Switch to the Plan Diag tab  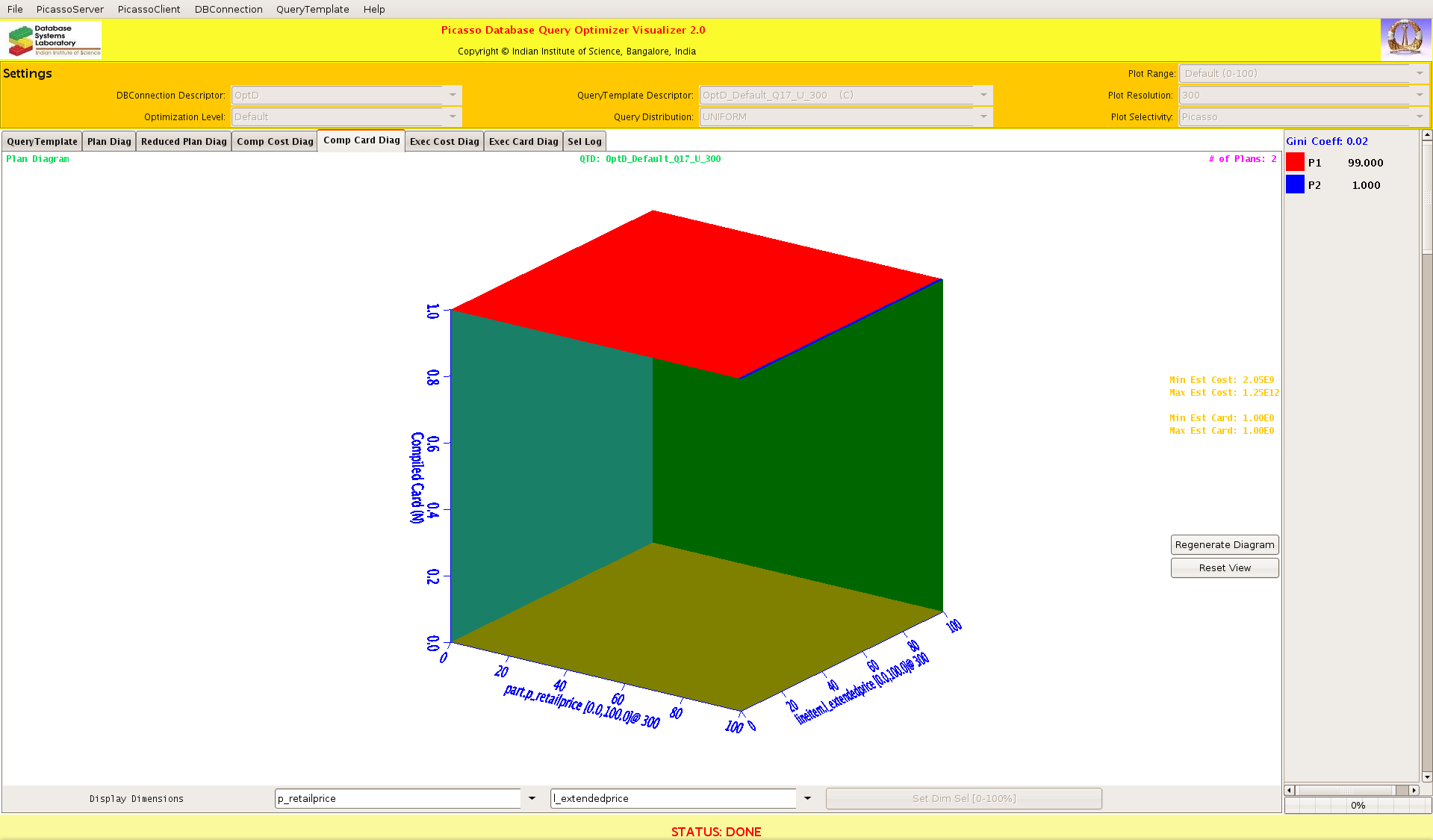(109, 141)
